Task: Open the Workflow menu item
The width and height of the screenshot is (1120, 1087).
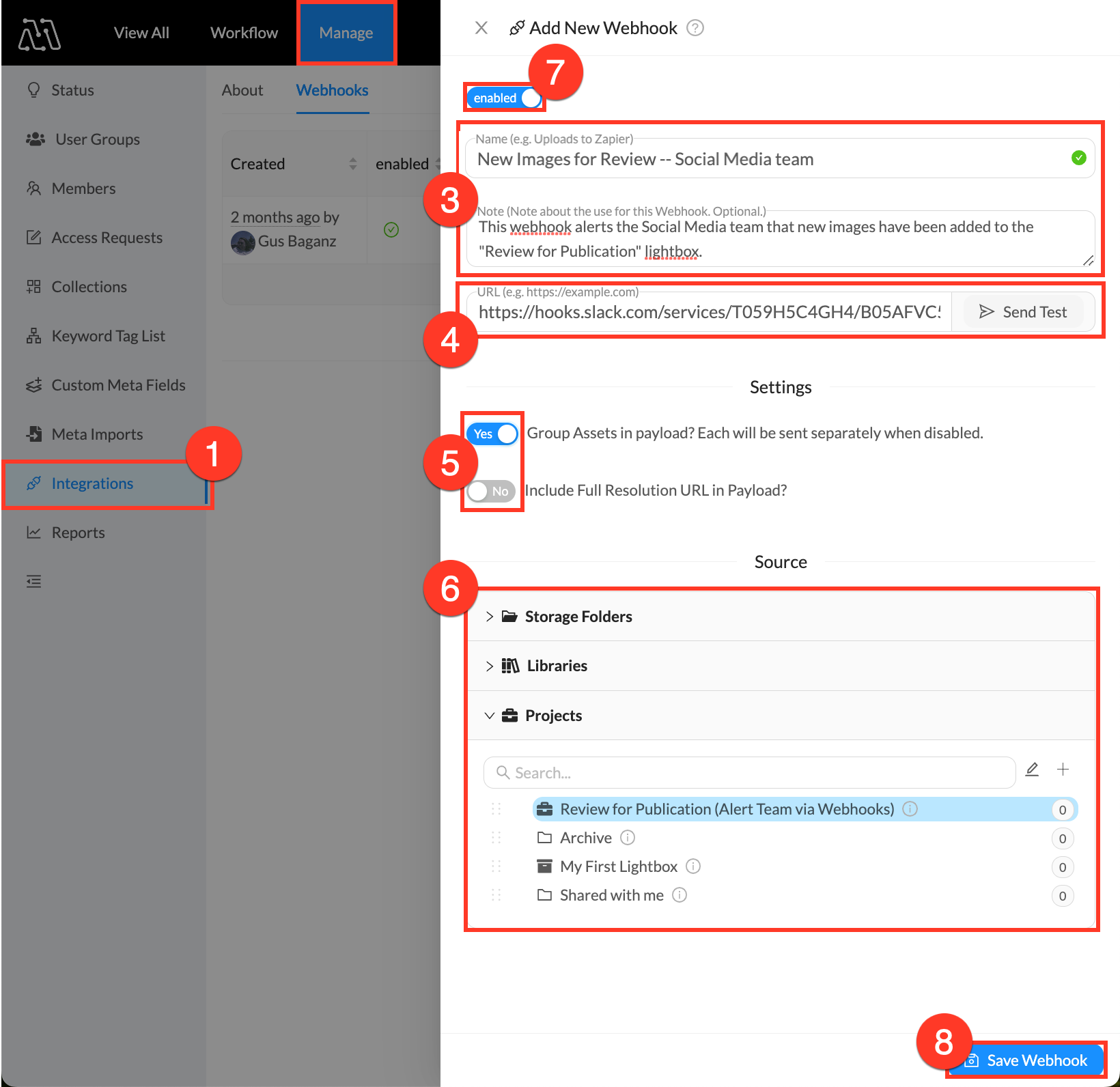Action: [x=244, y=33]
